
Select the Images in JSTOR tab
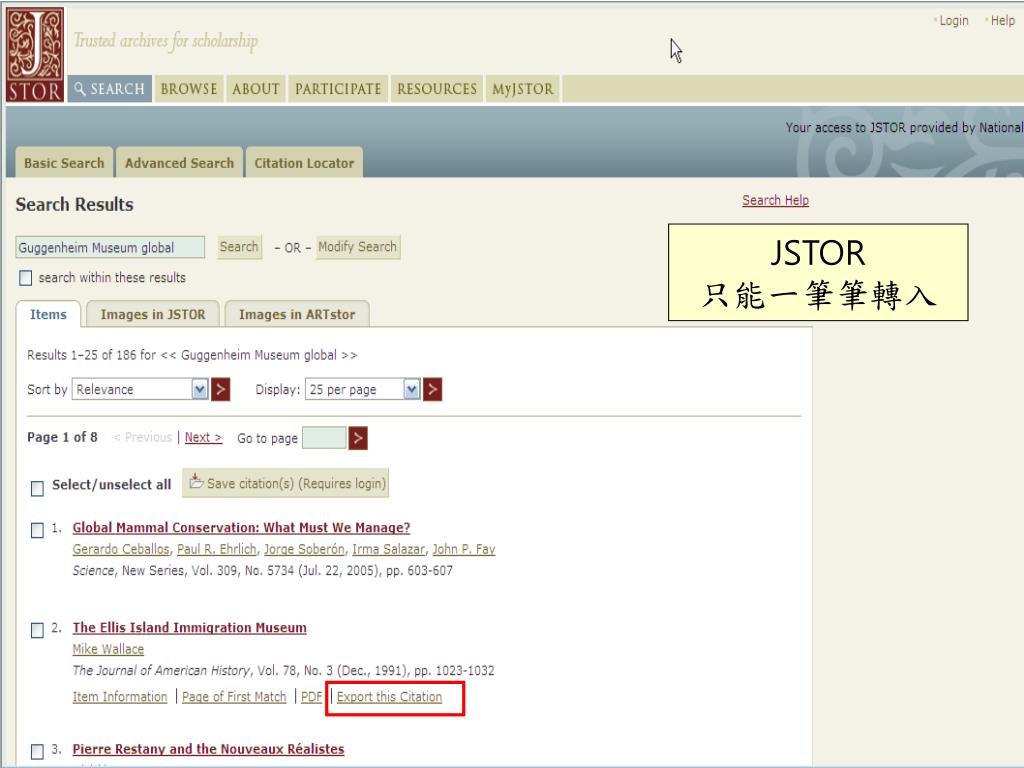153,314
